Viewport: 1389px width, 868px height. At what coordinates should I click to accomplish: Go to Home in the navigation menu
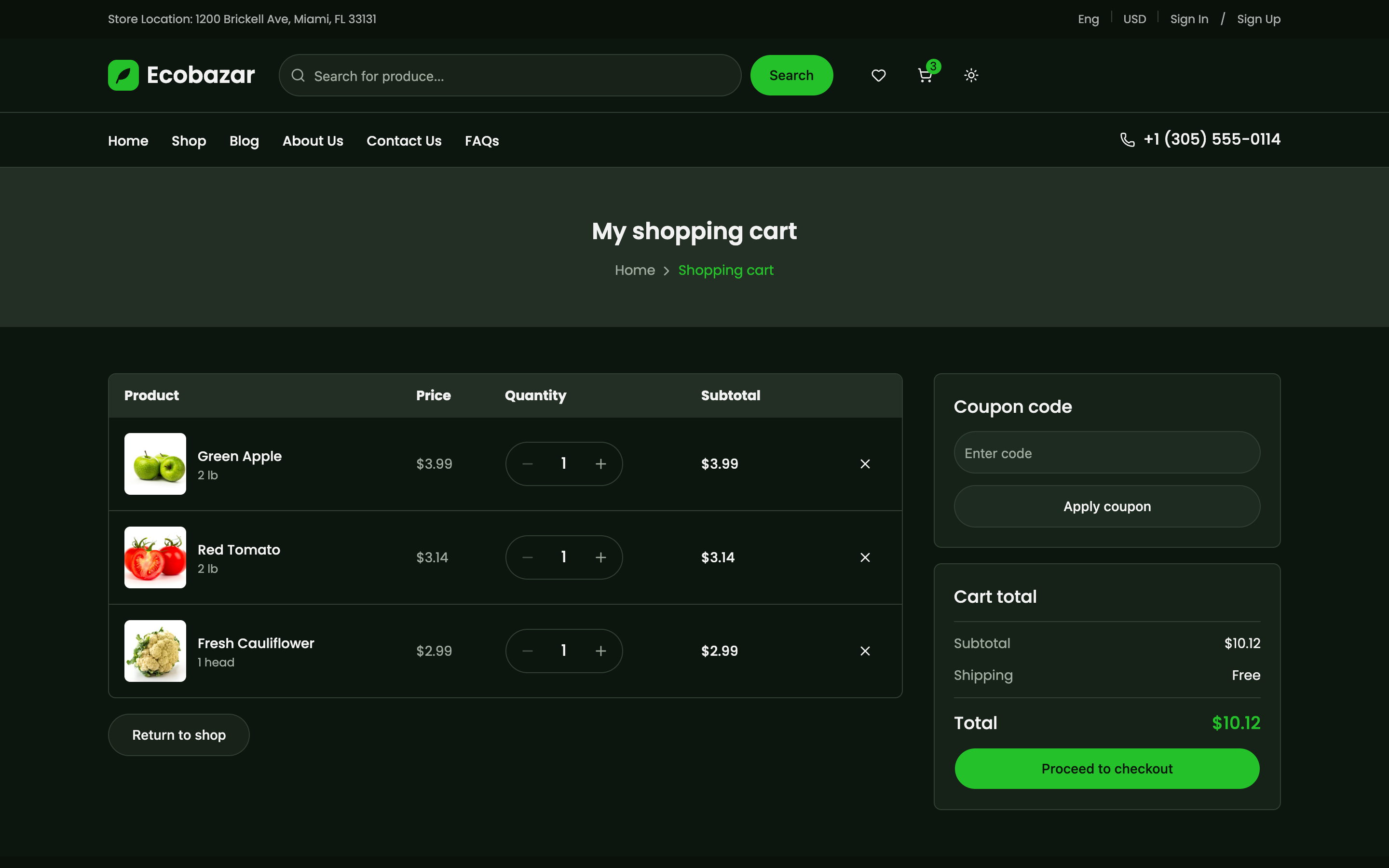click(128, 141)
